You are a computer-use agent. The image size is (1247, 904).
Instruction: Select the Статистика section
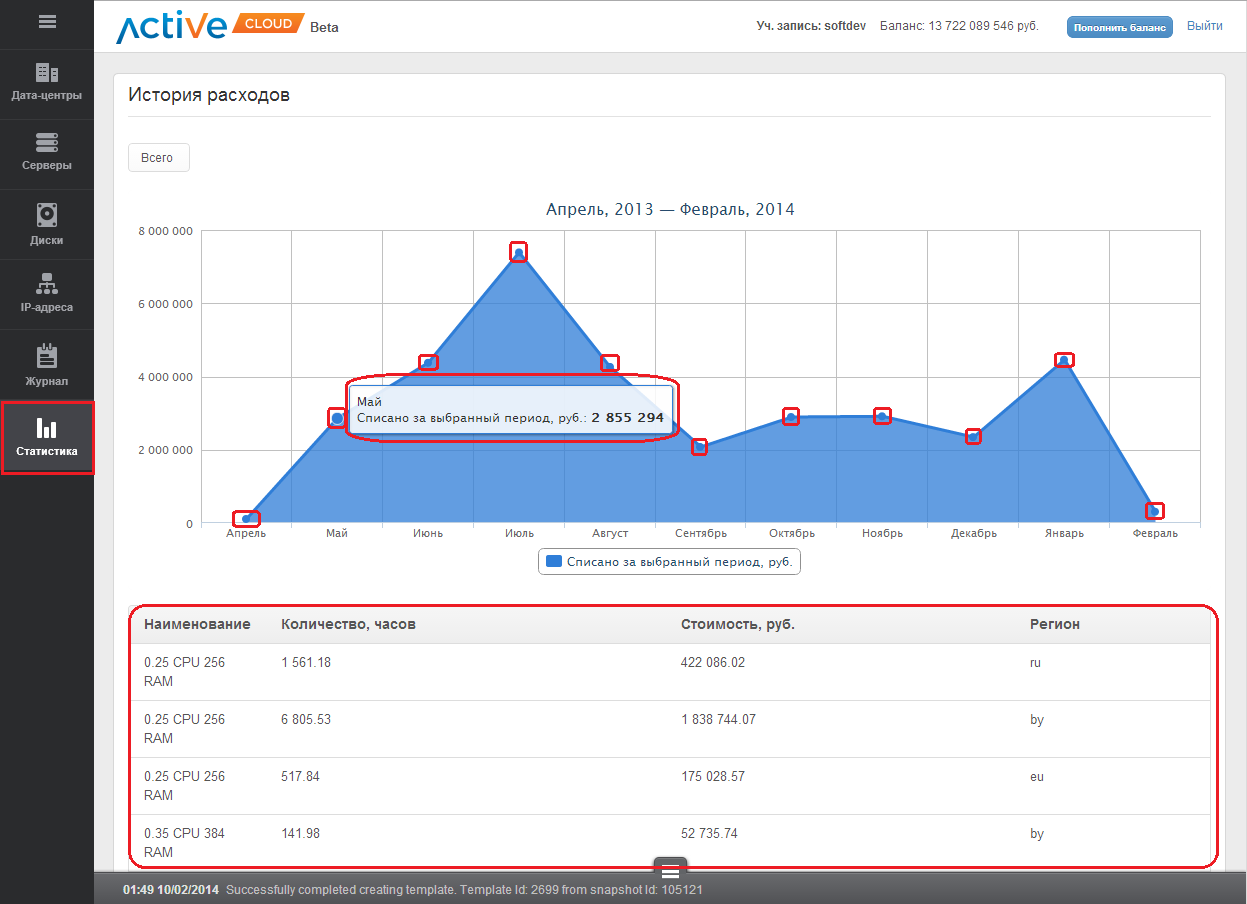tap(47, 438)
